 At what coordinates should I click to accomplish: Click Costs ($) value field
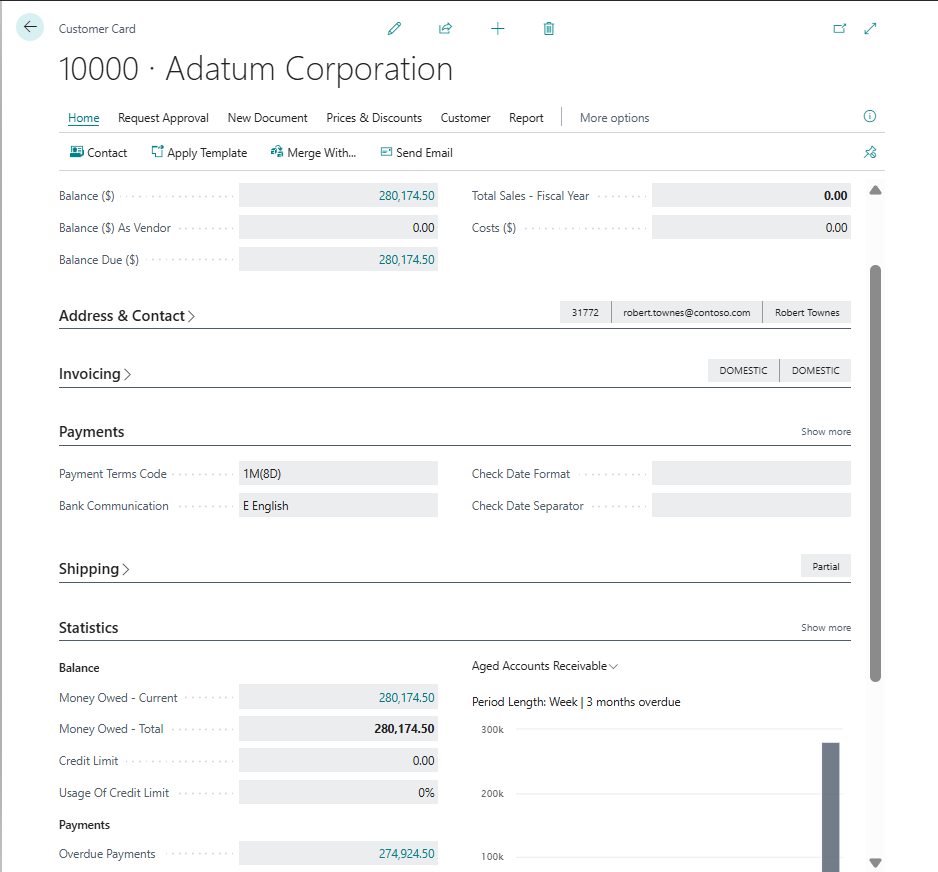pyautogui.click(x=751, y=228)
